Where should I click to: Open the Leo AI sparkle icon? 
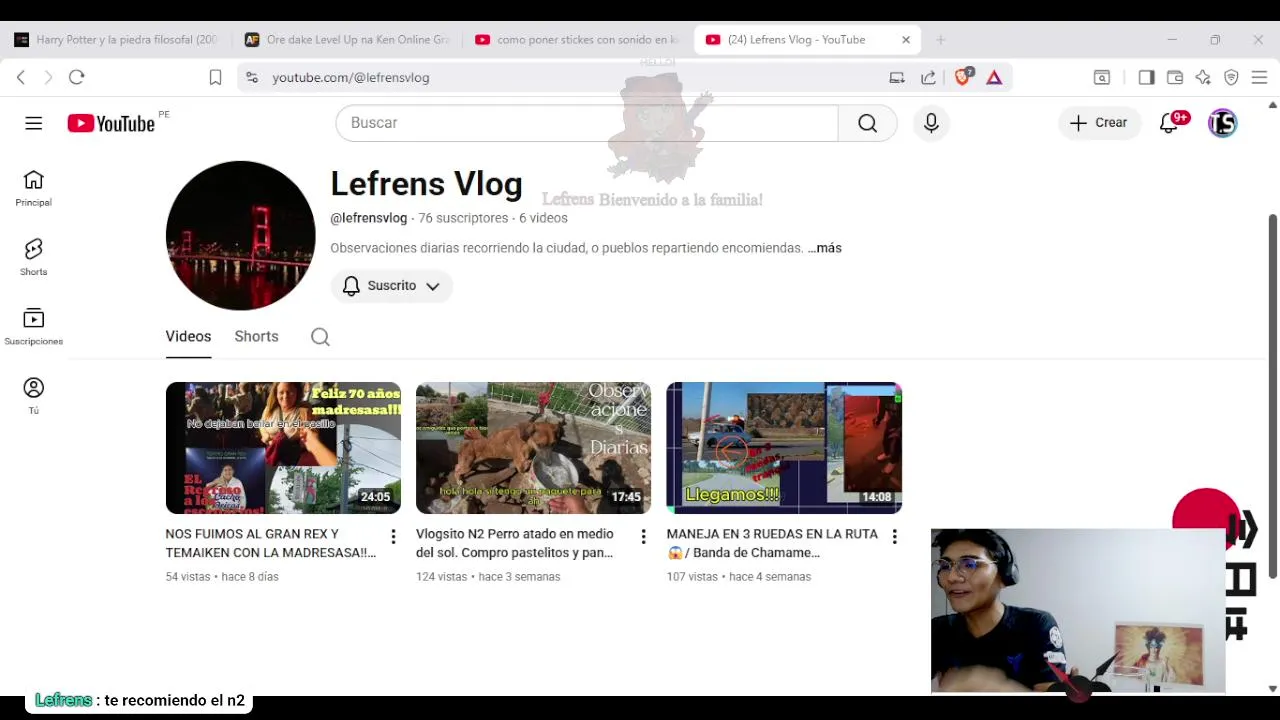1203,77
